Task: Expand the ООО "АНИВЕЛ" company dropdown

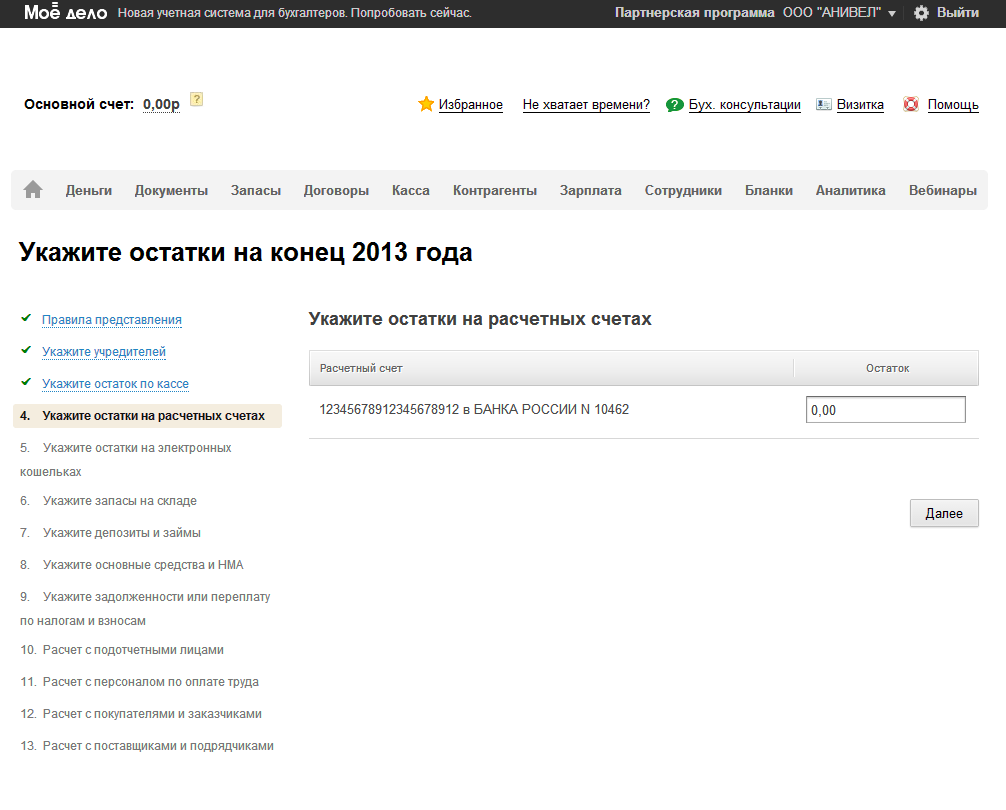Action: pyautogui.click(x=891, y=14)
